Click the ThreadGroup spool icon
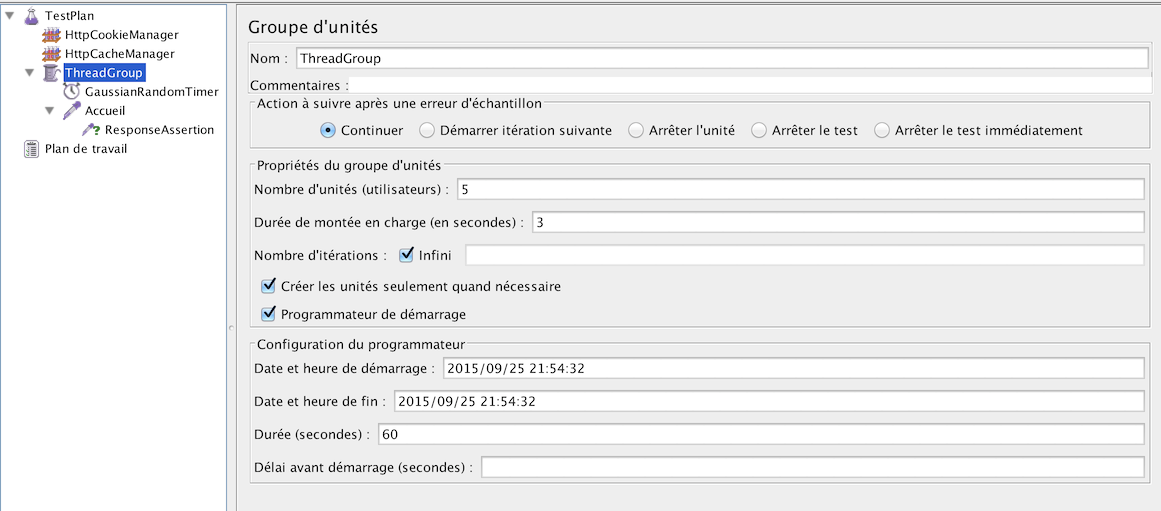 coord(51,73)
